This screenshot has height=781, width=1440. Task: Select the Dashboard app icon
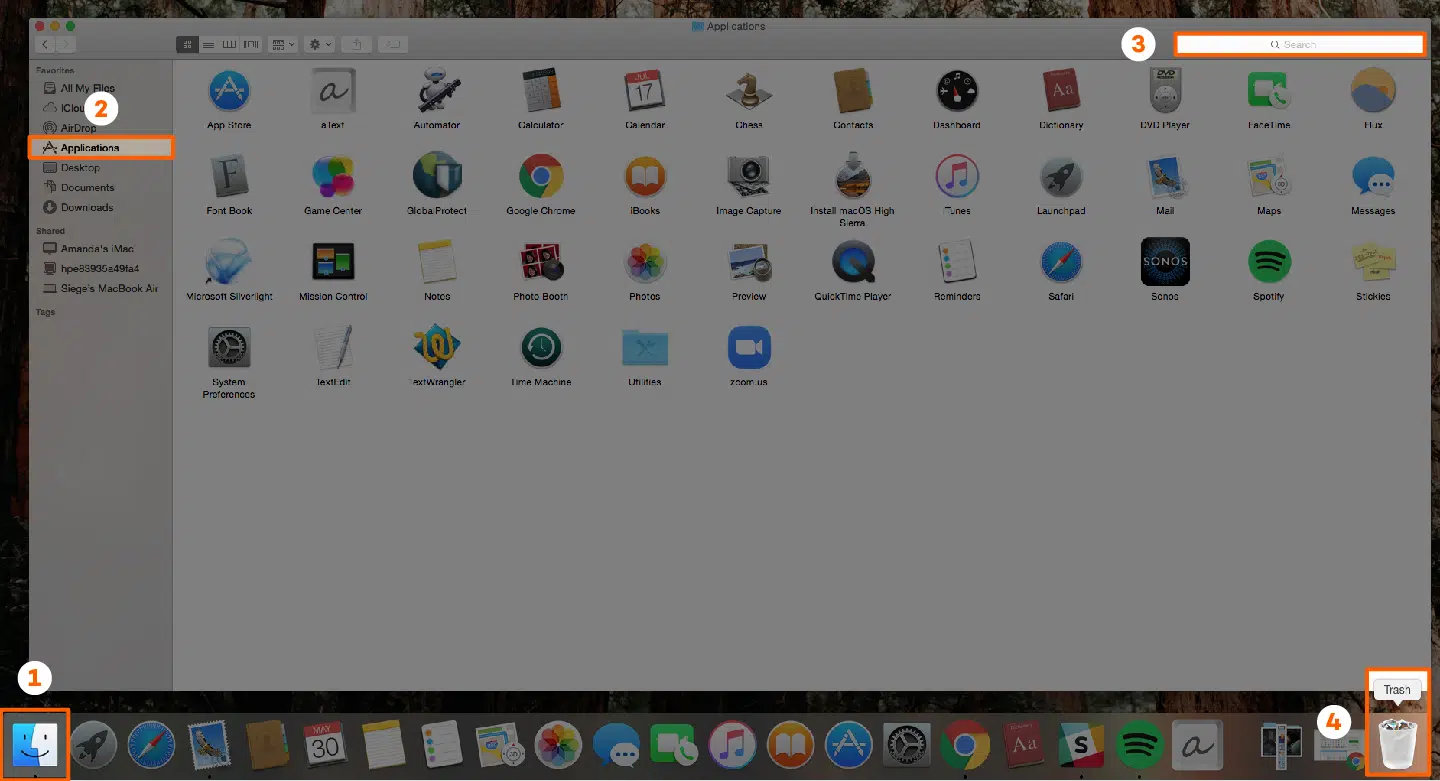click(957, 91)
